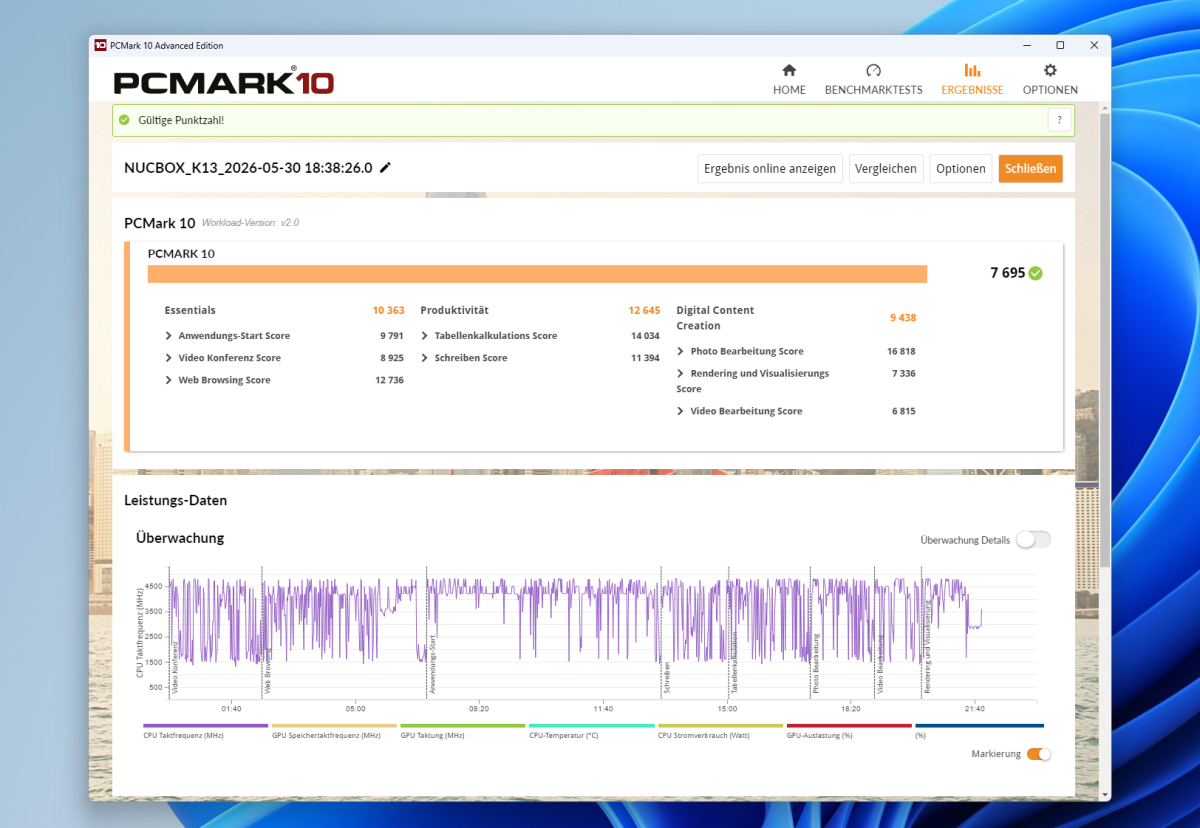Select the CPU-Temperatur legend swatch
This screenshot has height=828, width=1200.
coord(592,726)
